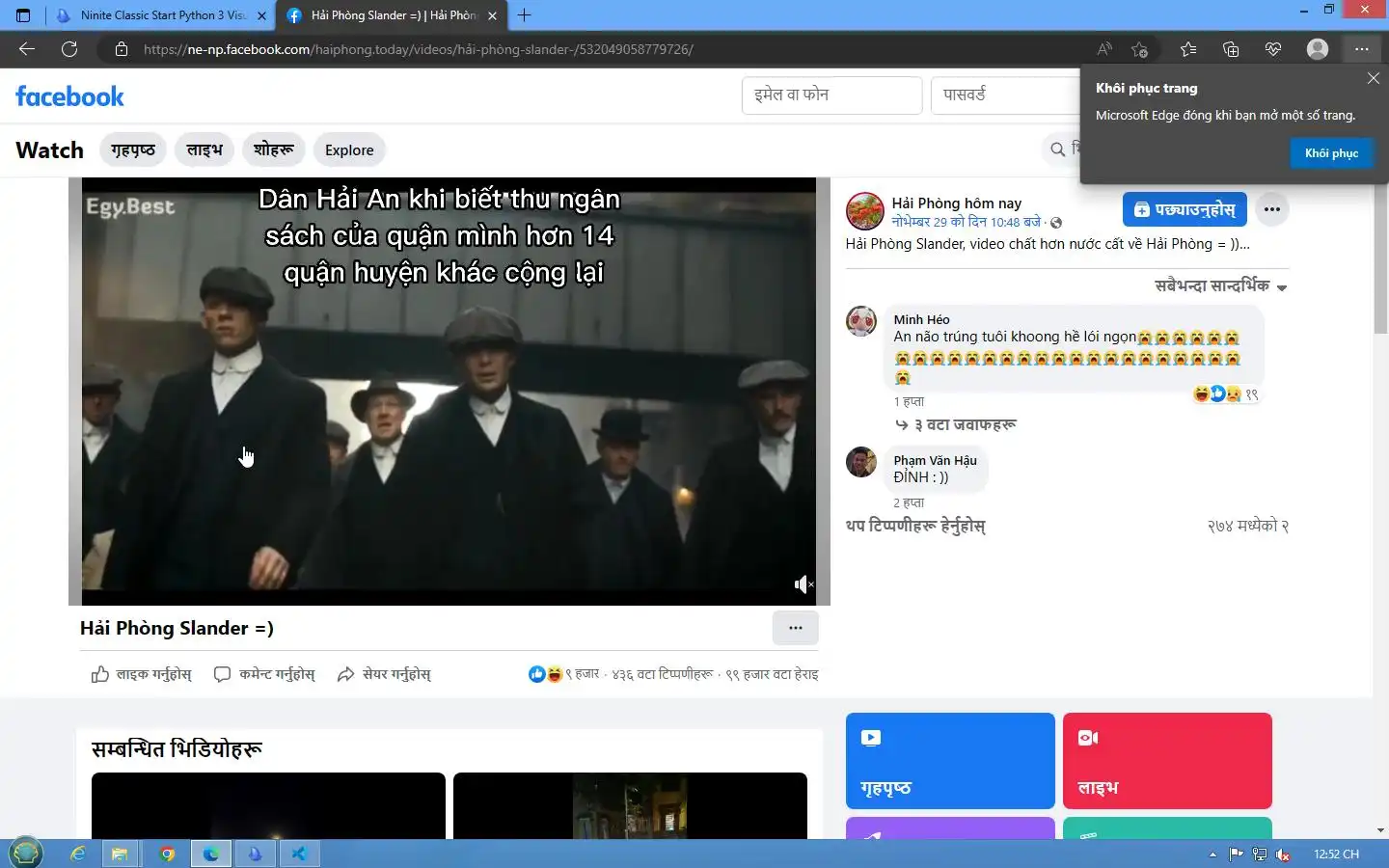Image resolution: width=1389 pixels, height=868 pixels.
Task: Open the post options ellipsis beside follow
Action: [x=1272, y=209]
